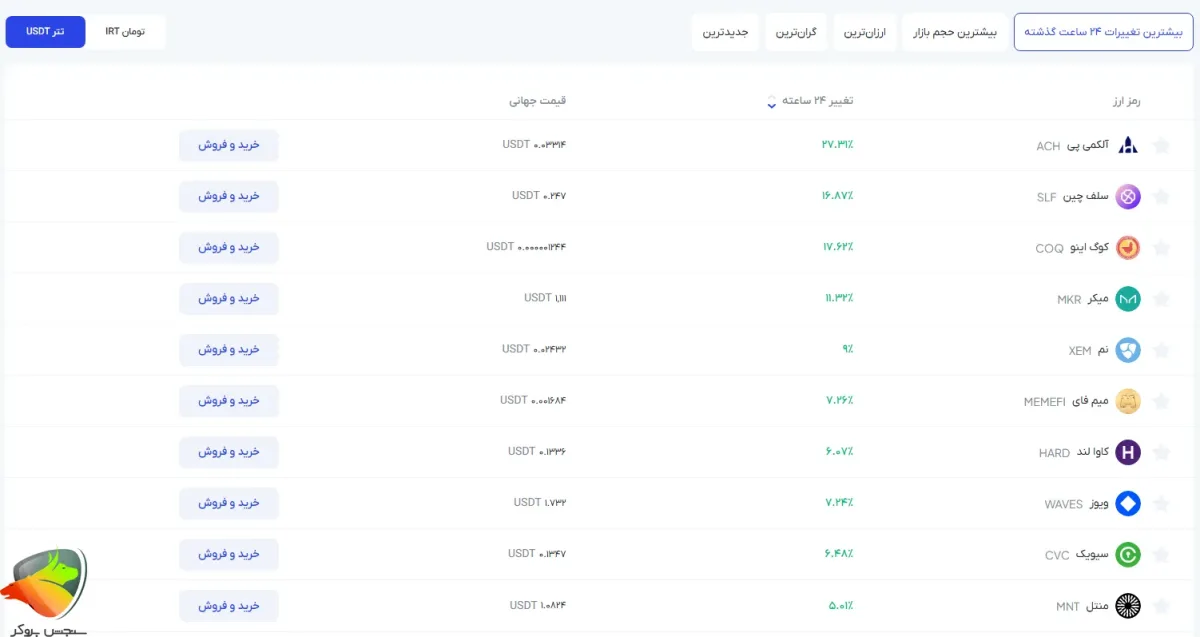Click the WAVES ticker text
1200x637 pixels.
pos(1063,504)
